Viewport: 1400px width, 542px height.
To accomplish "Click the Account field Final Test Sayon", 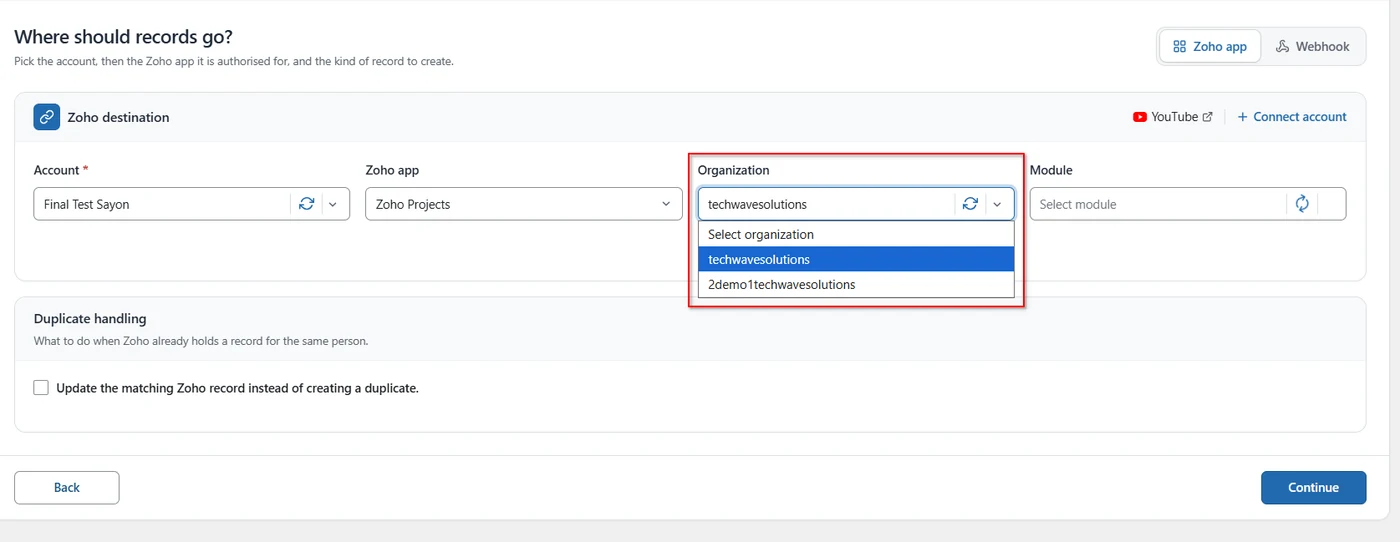I will (x=192, y=204).
